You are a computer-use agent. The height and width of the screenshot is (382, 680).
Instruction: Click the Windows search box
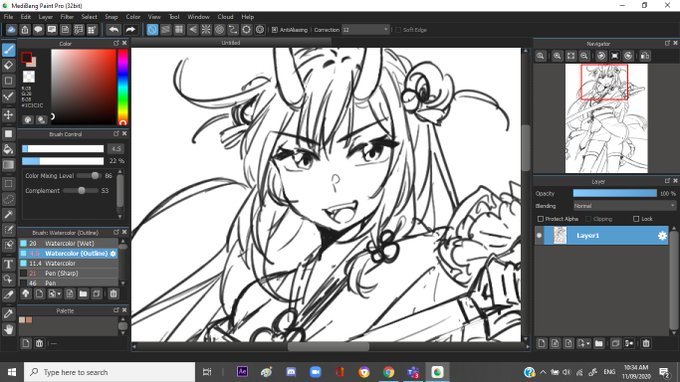pyautogui.click(x=109, y=372)
